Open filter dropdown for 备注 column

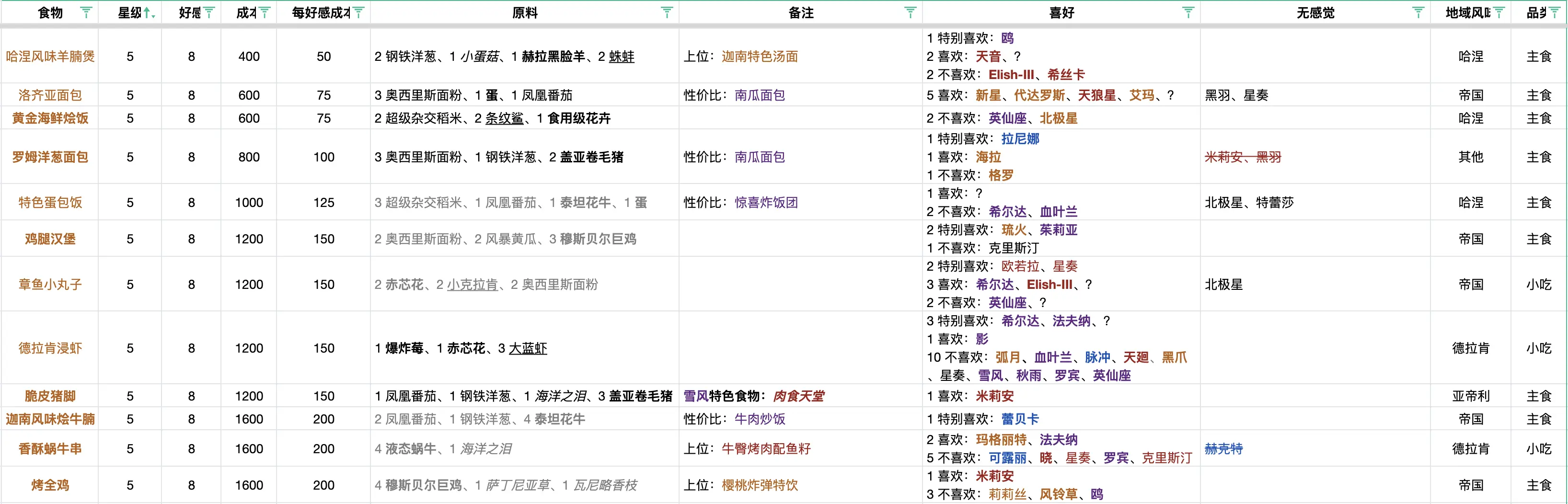pos(911,11)
